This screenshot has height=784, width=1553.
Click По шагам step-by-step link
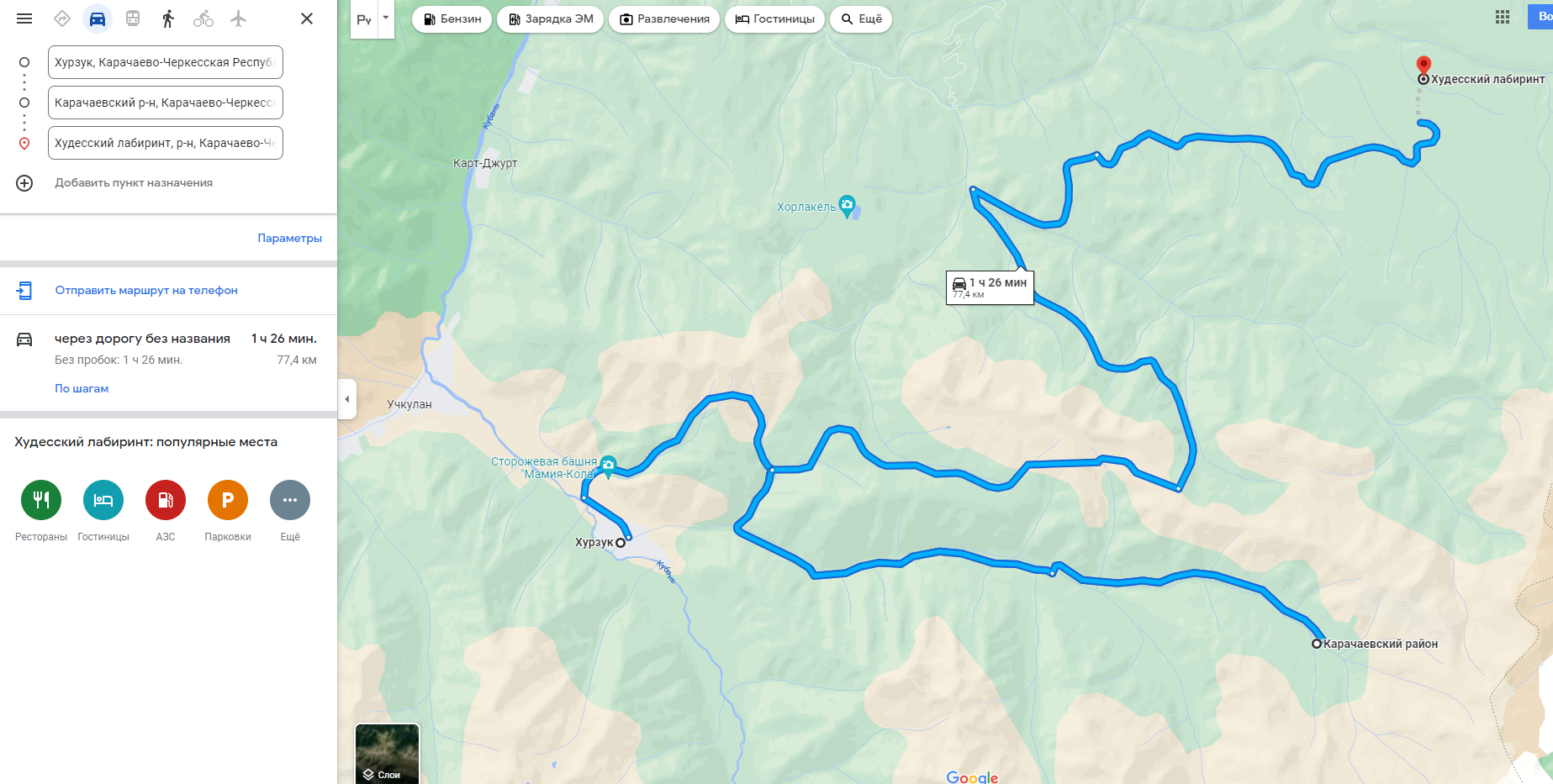(x=82, y=388)
